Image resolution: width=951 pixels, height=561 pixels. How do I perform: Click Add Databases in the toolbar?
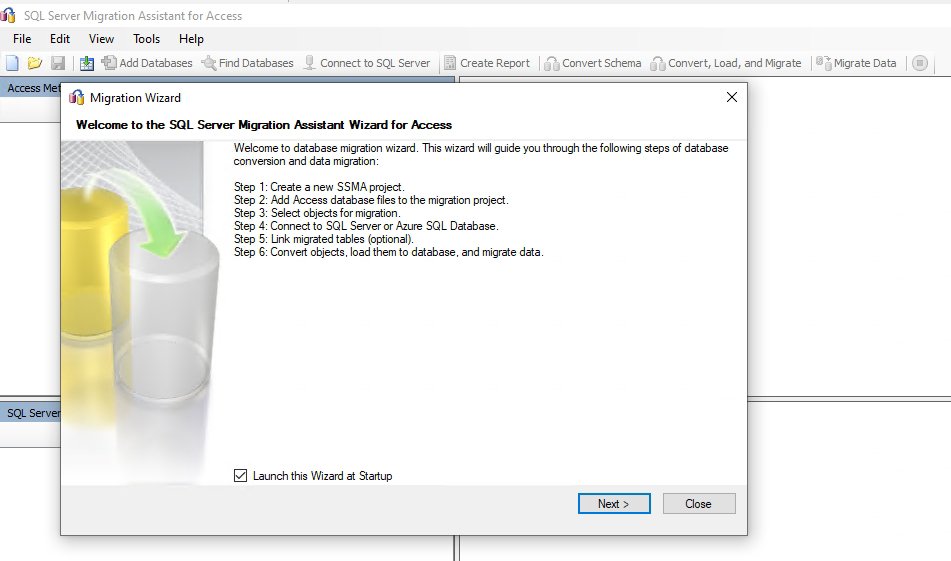coord(147,63)
